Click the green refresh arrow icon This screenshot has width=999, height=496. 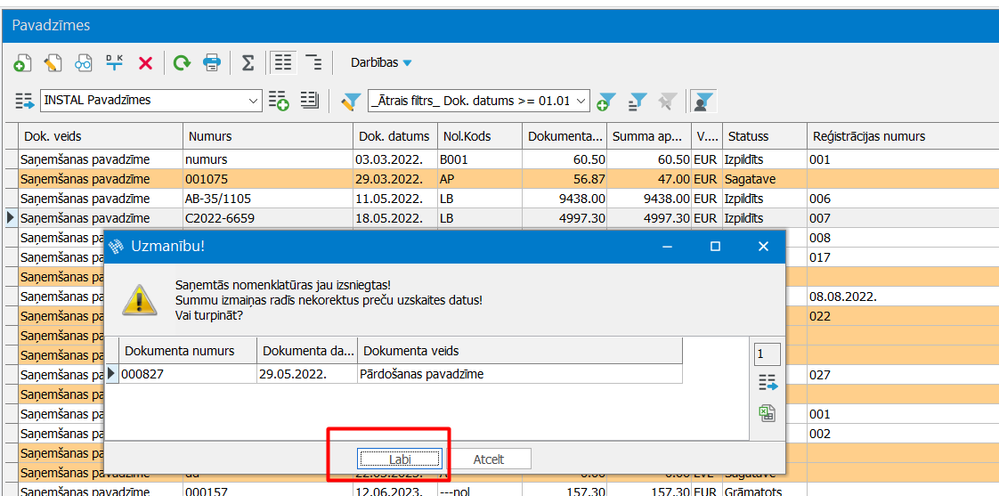pyautogui.click(x=181, y=63)
